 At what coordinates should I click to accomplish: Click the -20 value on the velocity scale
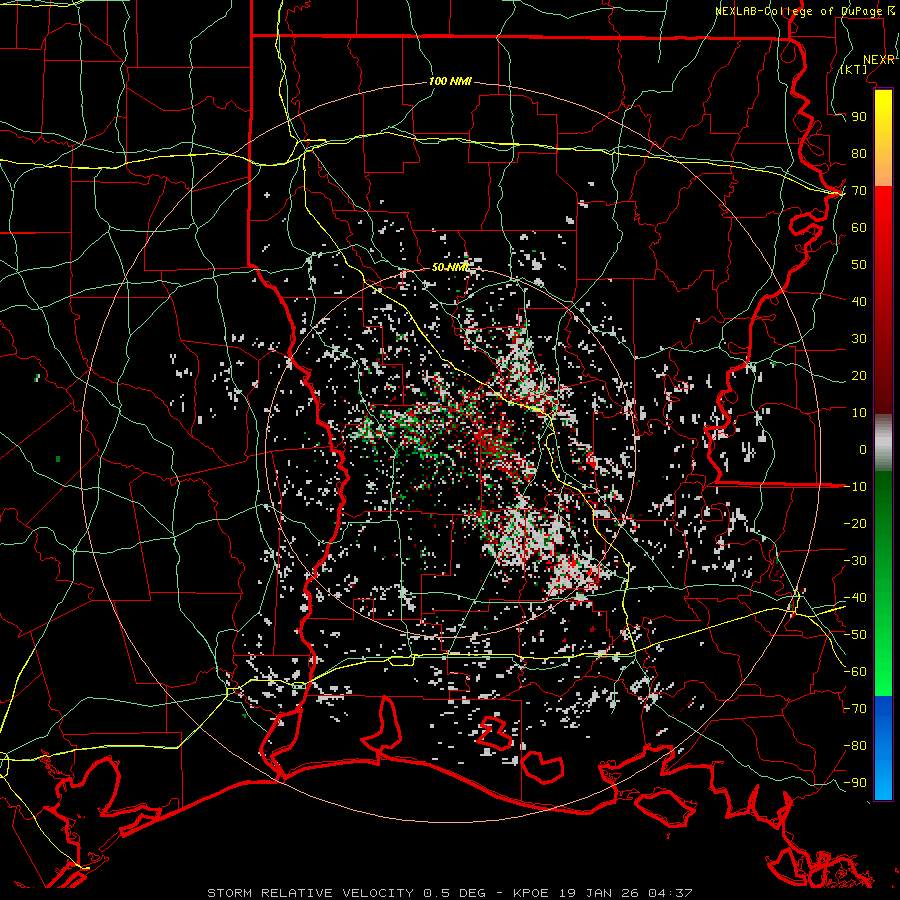click(855, 523)
